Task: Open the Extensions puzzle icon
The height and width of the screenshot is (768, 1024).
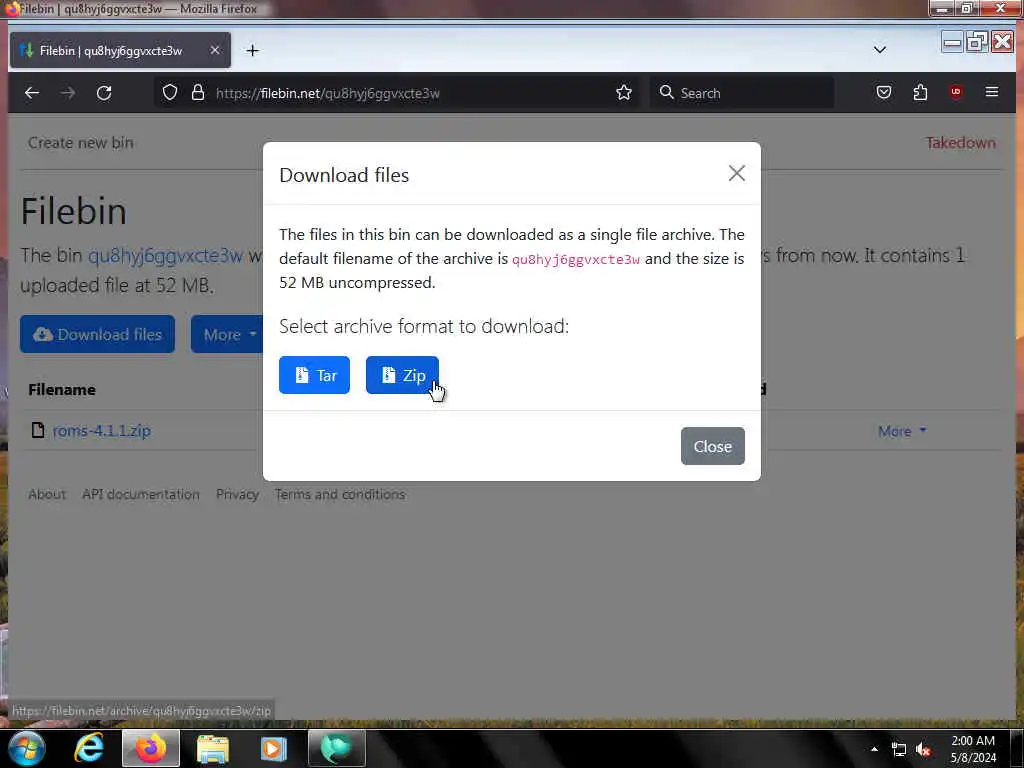Action: coord(920,92)
